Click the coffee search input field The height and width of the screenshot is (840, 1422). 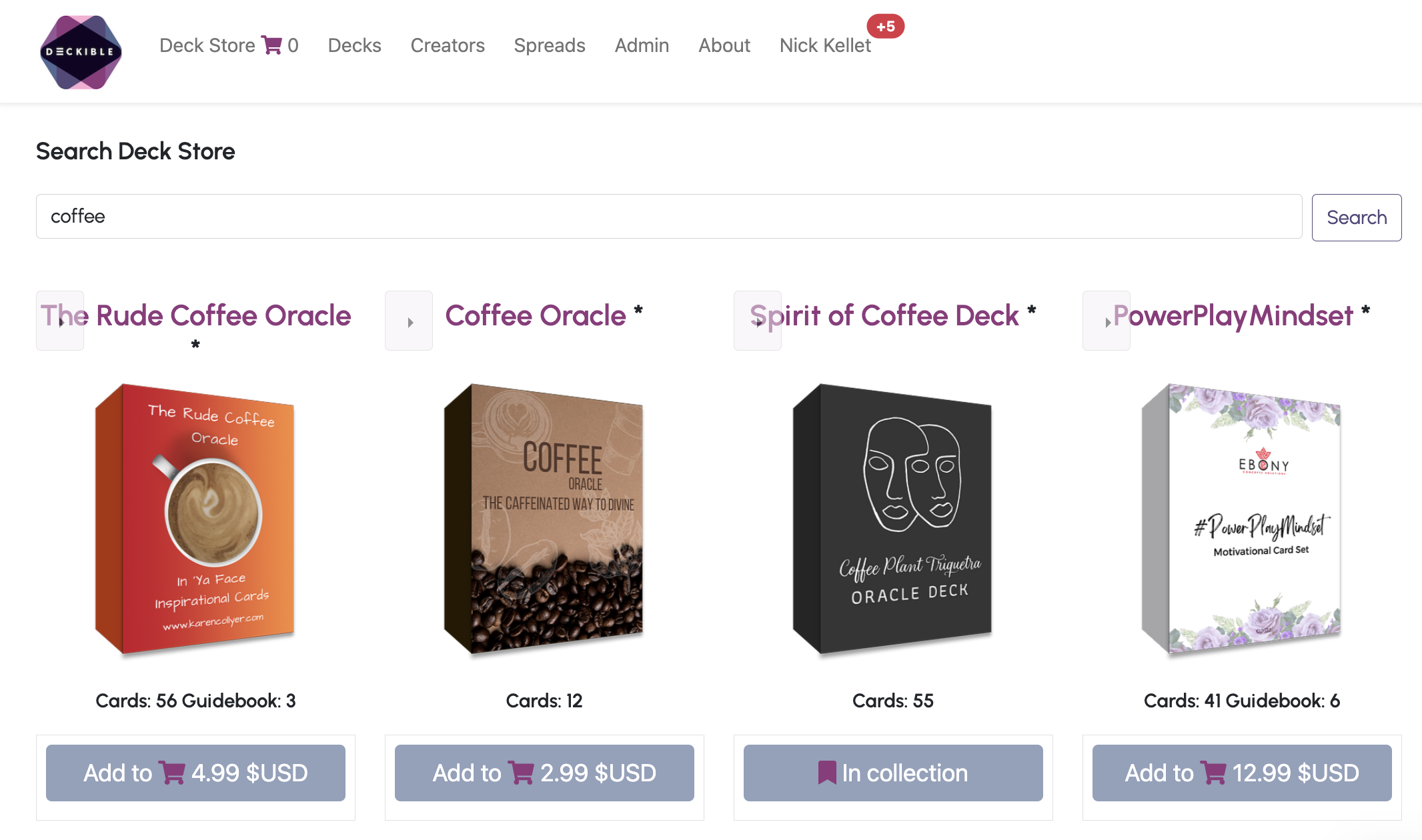668,217
